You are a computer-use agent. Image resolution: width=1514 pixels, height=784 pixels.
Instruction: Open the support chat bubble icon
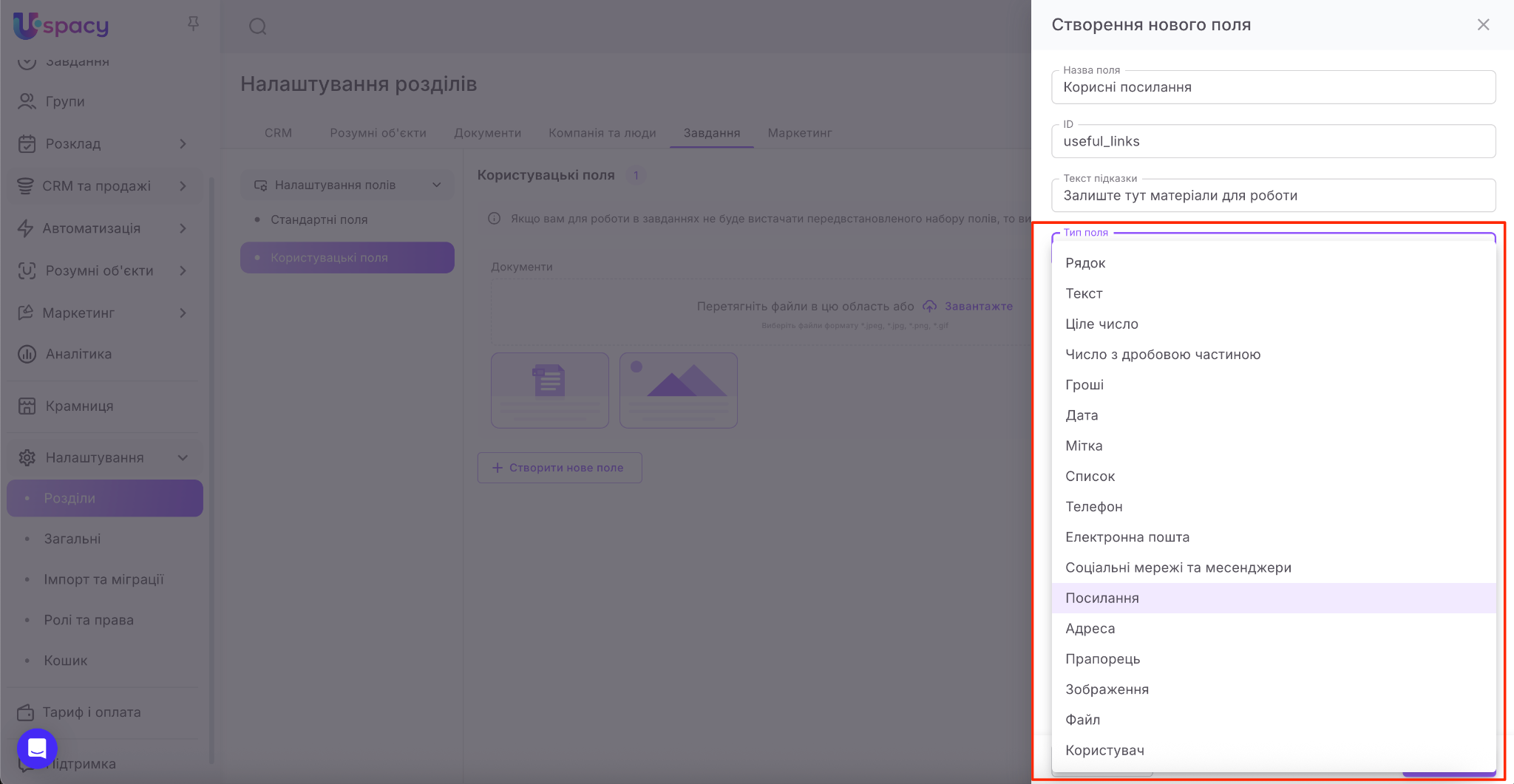[x=37, y=748]
